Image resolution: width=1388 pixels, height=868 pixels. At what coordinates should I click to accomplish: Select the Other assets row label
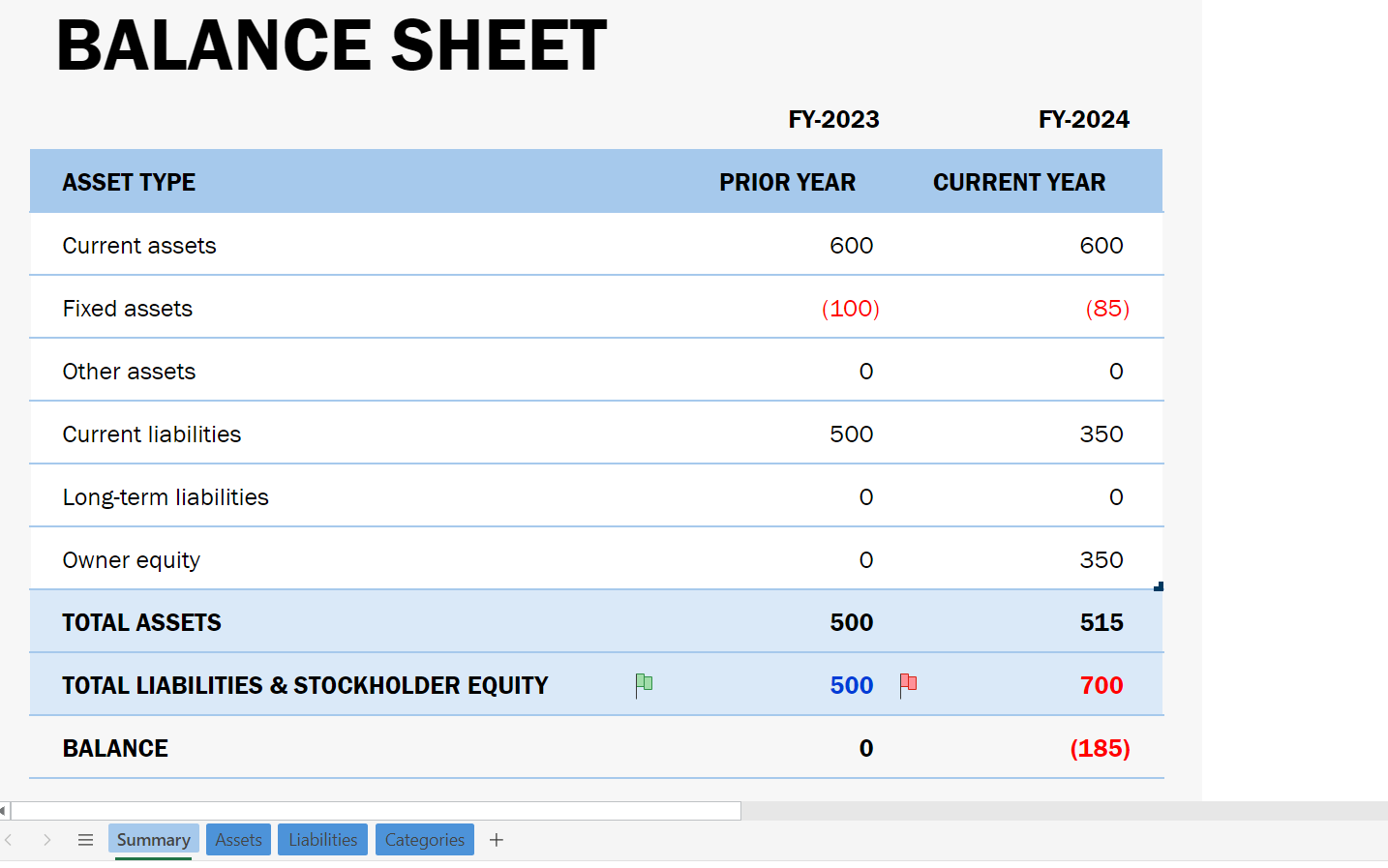click(x=129, y=372)
